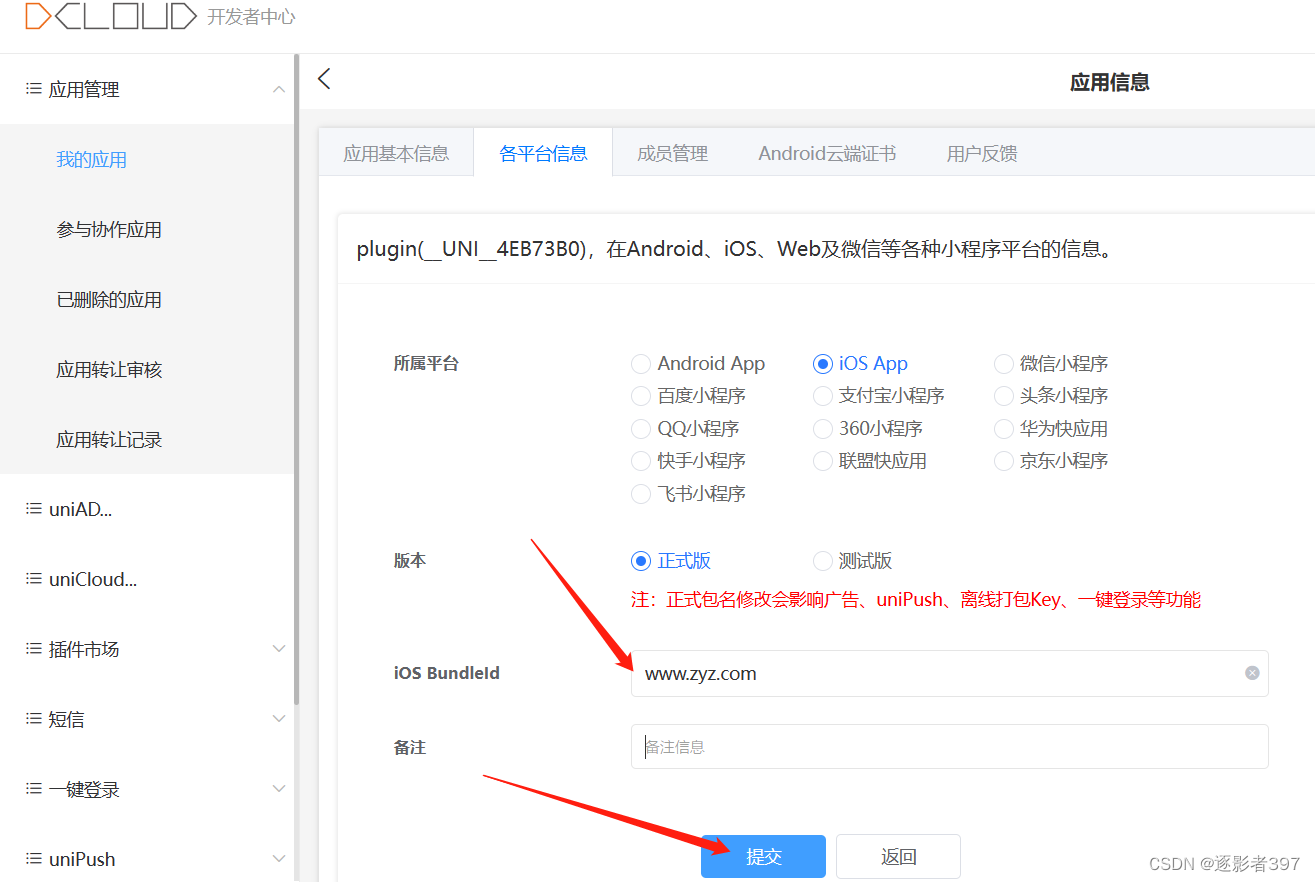Click the blue 提交 button
The width and height of the screenshot is (1315, 882).
(763, 857)
